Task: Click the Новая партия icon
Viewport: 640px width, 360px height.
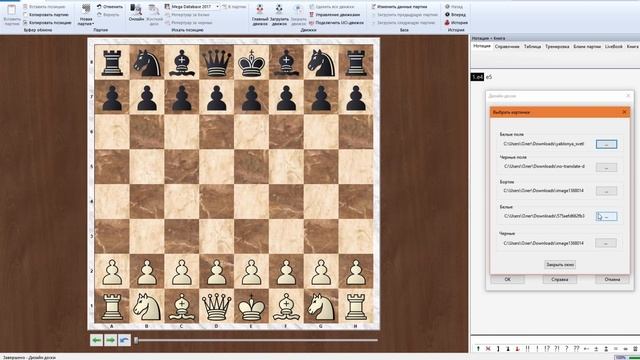Action: [x=86, y=10]
